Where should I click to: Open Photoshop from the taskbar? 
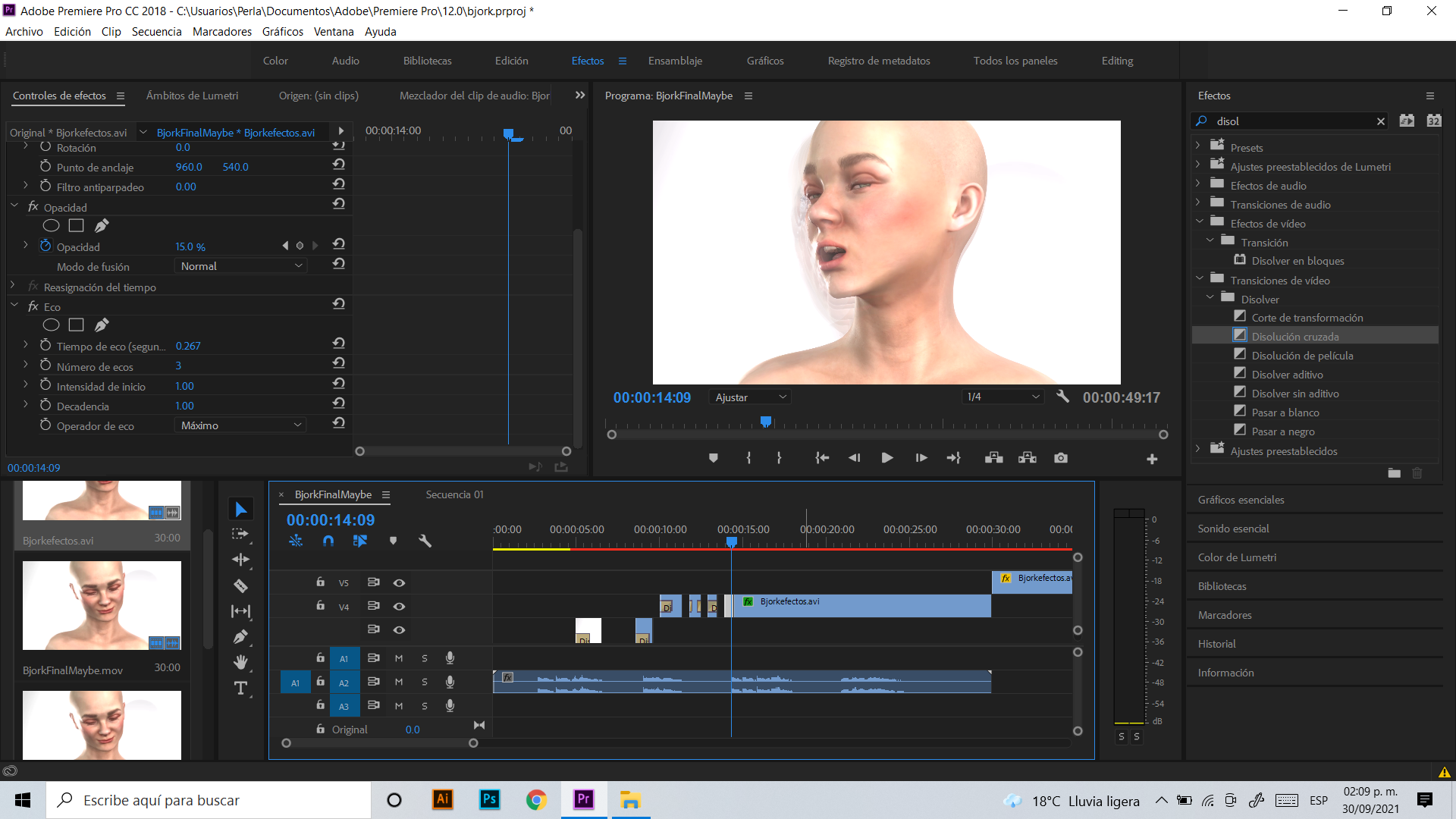tap(490, 799)
